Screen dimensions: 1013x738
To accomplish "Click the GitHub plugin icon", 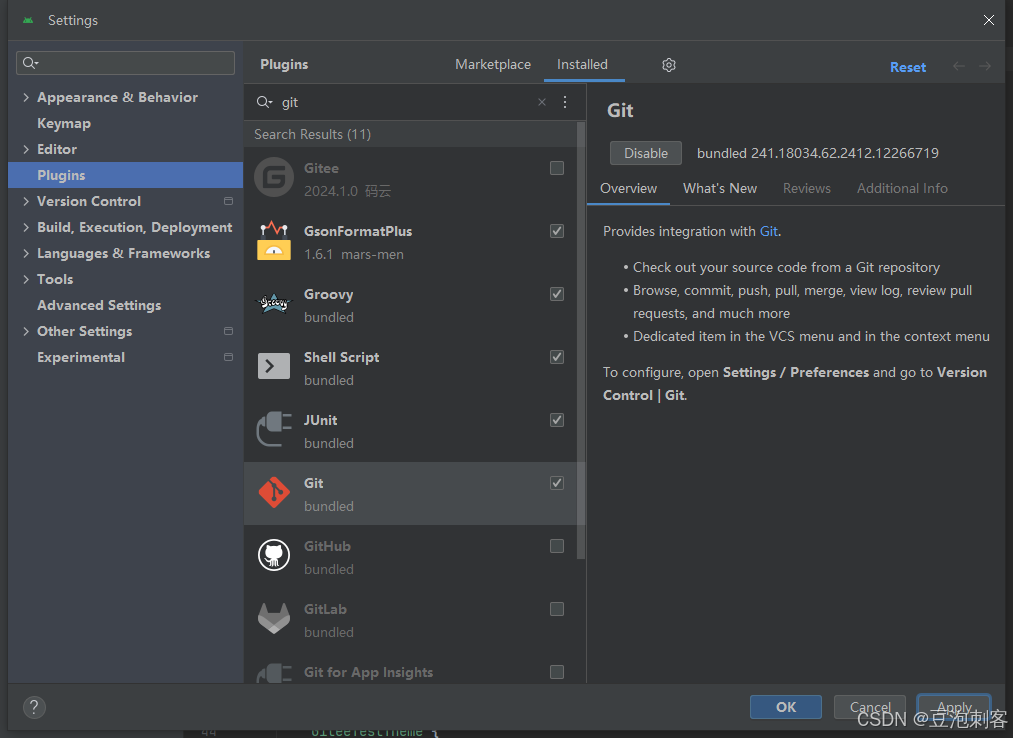I will coord(273,555).
